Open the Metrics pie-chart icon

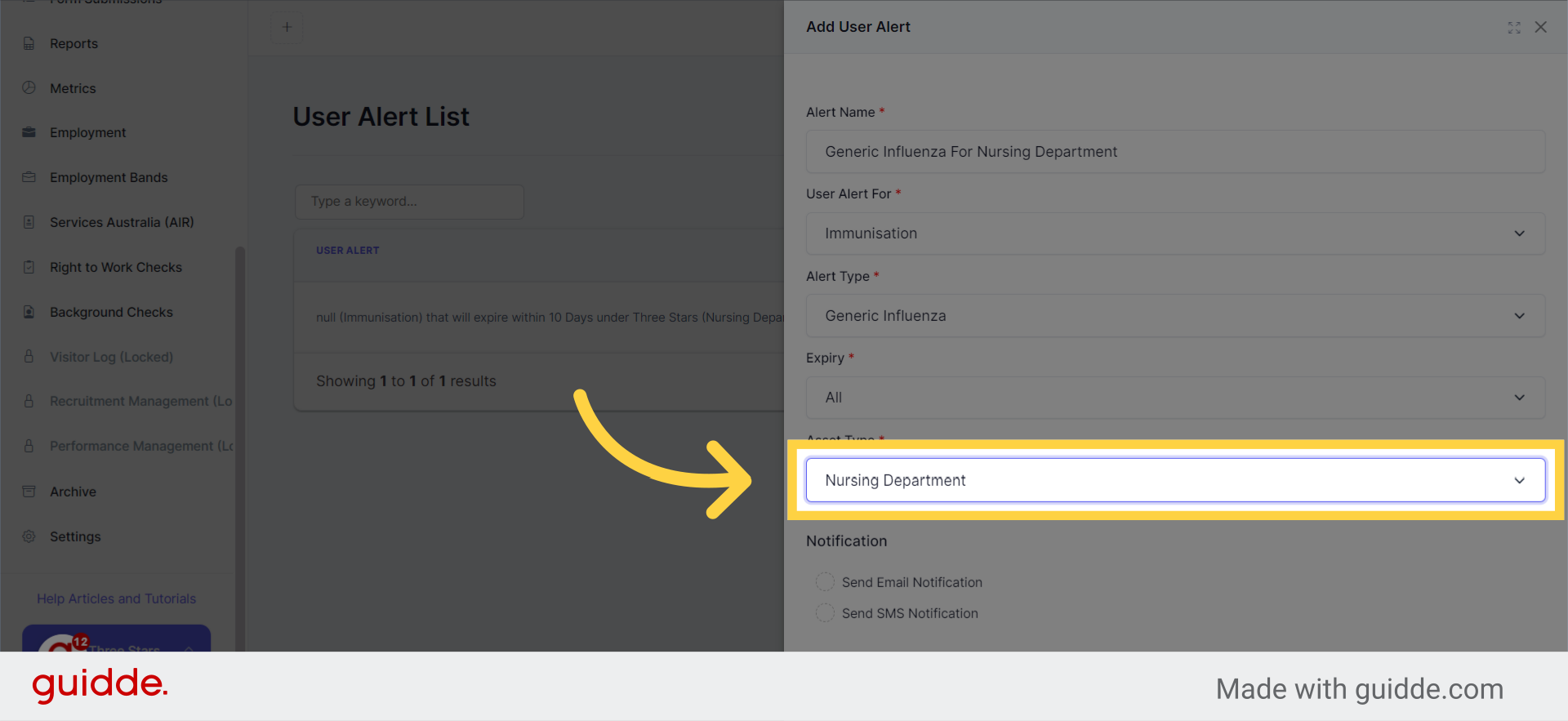pyautogui.click(x=29, y=87)
